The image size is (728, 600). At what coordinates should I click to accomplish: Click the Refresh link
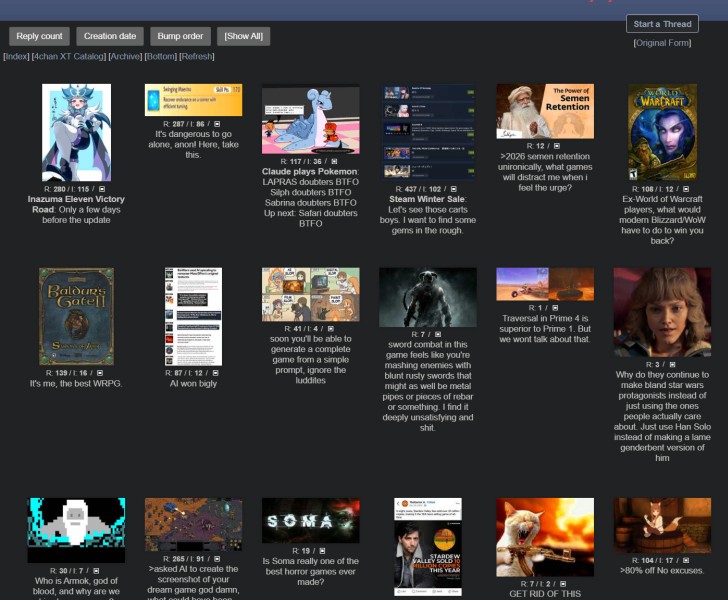click(197, 57)
